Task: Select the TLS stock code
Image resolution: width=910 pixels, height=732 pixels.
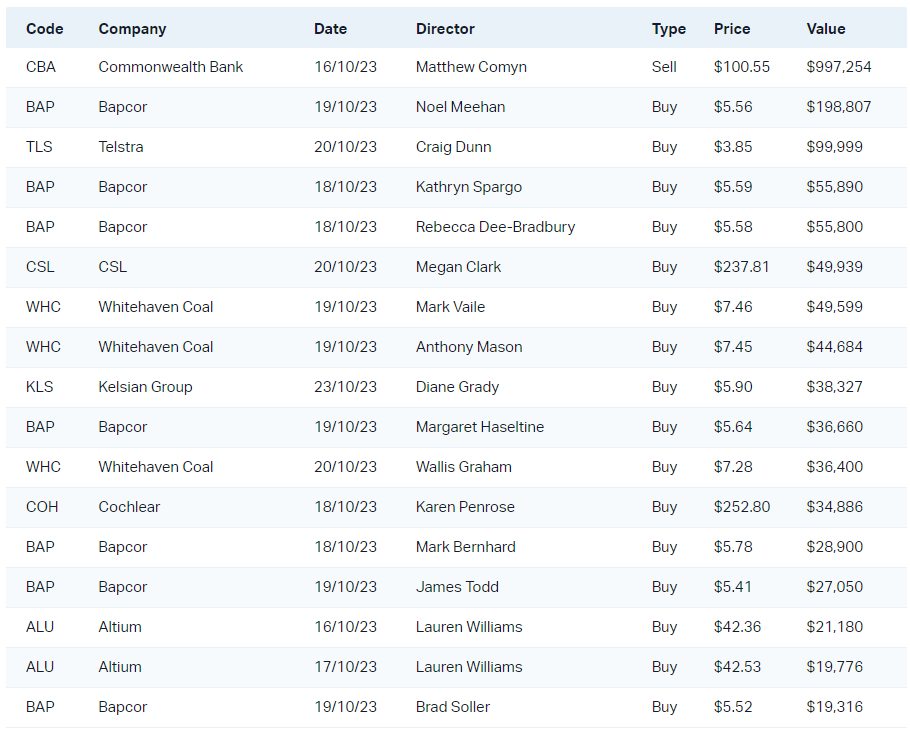Action: (39, 147)
